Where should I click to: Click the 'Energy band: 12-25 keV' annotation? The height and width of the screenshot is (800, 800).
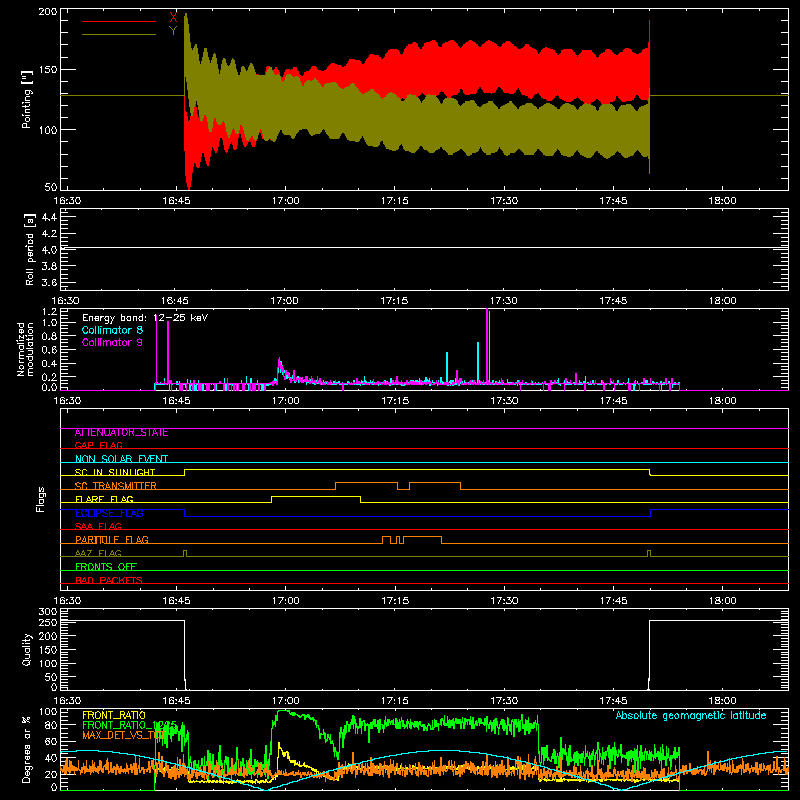[145, 318]
